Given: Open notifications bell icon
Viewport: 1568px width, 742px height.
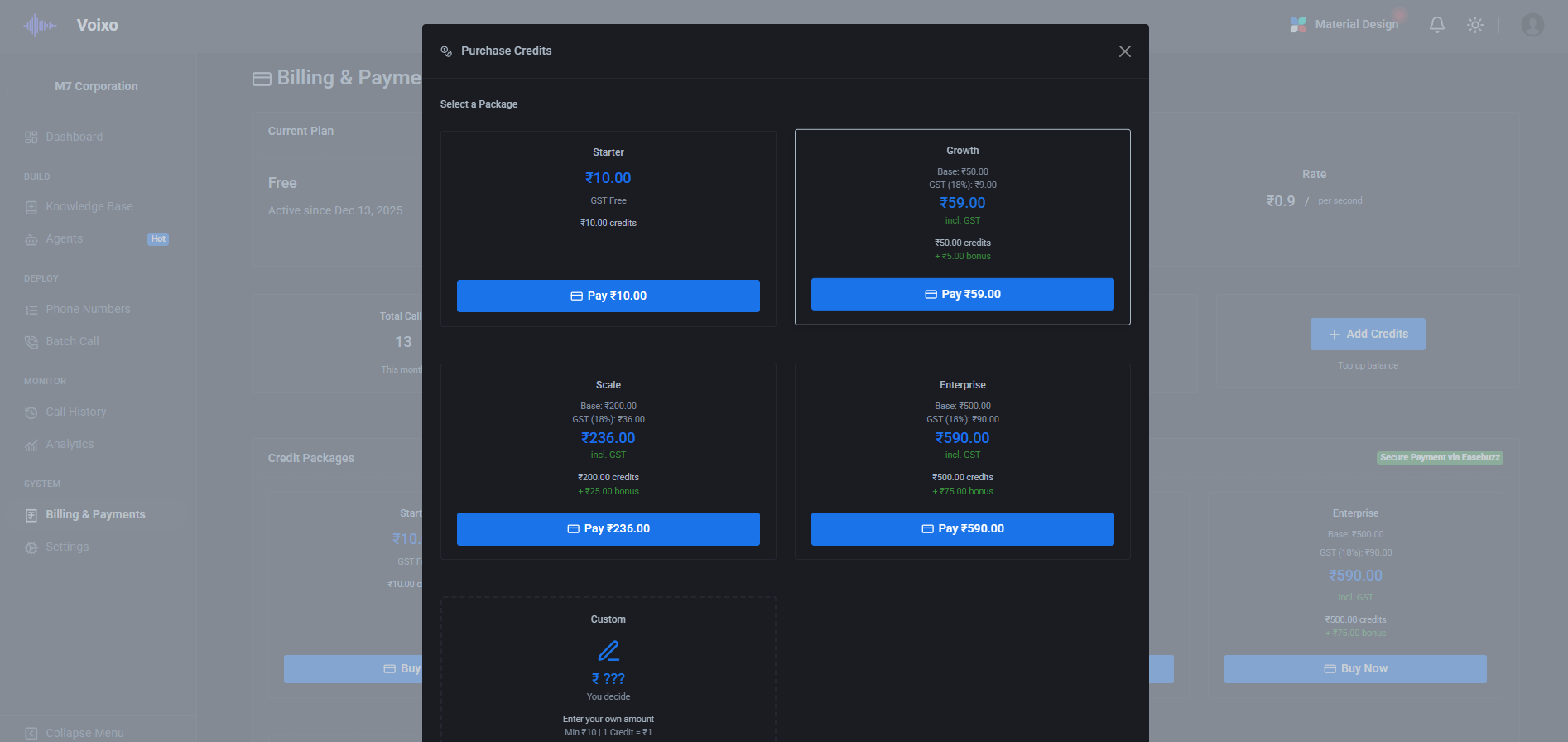Looking at the screenshot, I should coord(1437,25).
